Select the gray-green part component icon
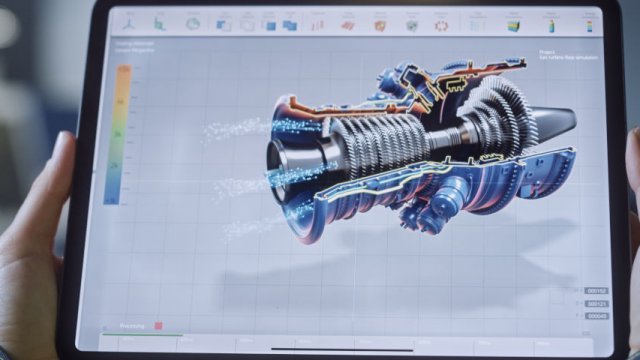Image resolution: width=640 pixels, height=360 pixels. (x=412, y=26)
